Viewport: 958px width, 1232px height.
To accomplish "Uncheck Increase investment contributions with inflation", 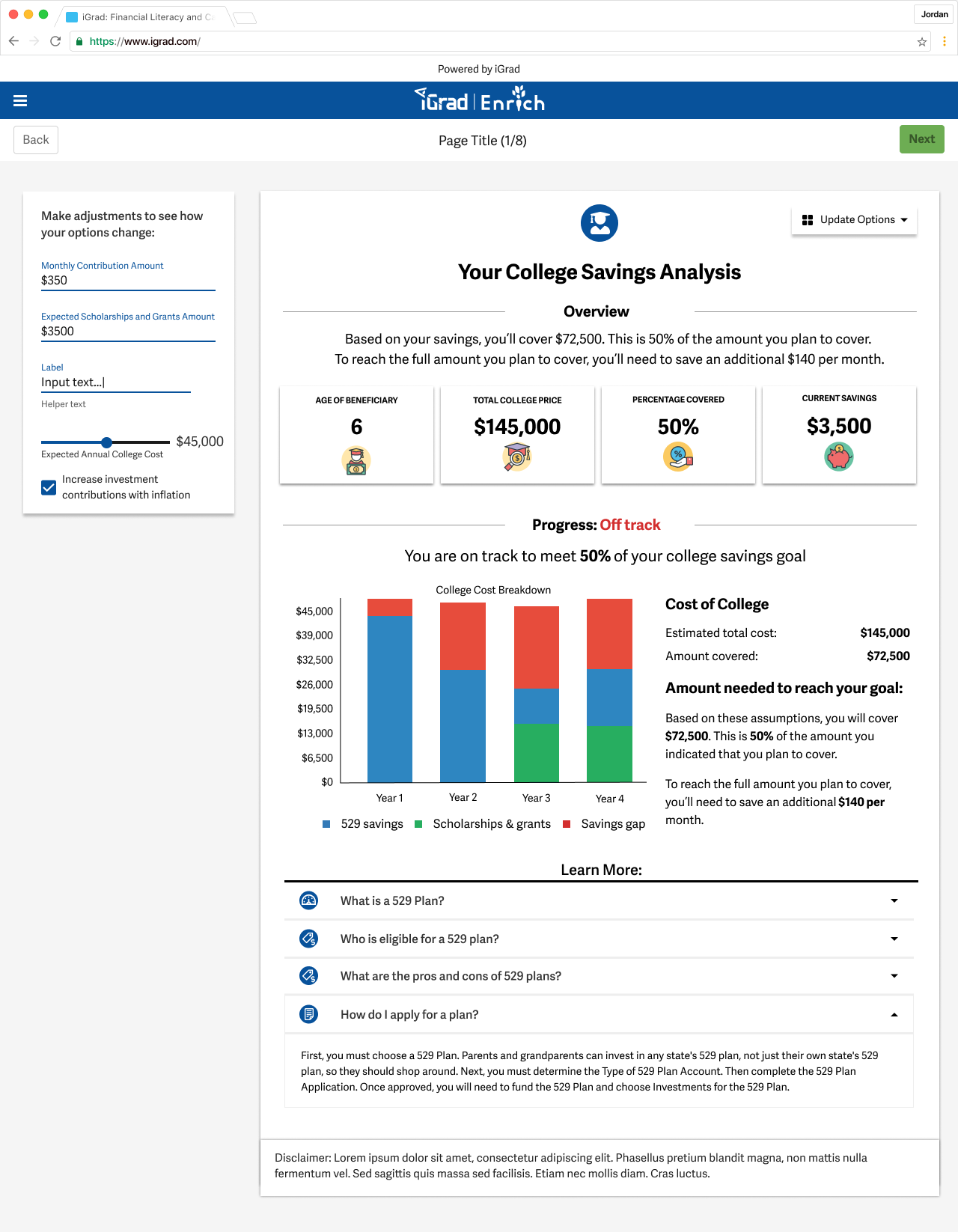I will 49,488.
